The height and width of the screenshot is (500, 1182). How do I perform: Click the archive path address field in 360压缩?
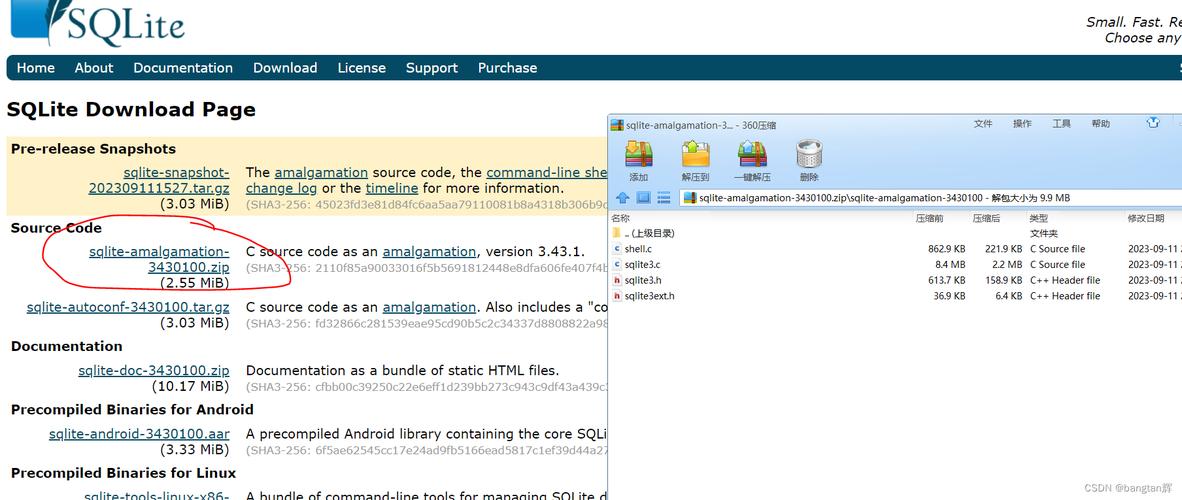pos(931,198)
